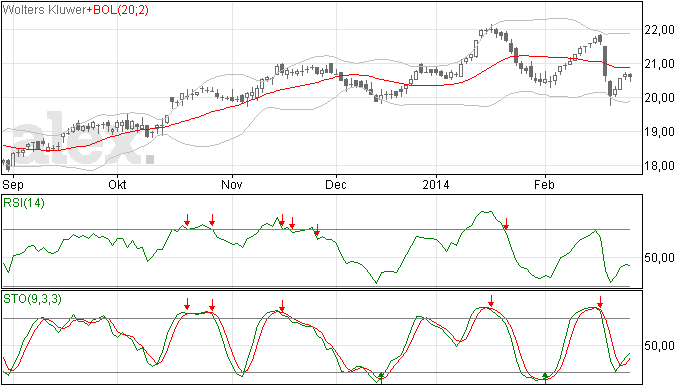
Task: Select the 21,00 price axis label
Action: pyautogui.click(x=659, y=64)
